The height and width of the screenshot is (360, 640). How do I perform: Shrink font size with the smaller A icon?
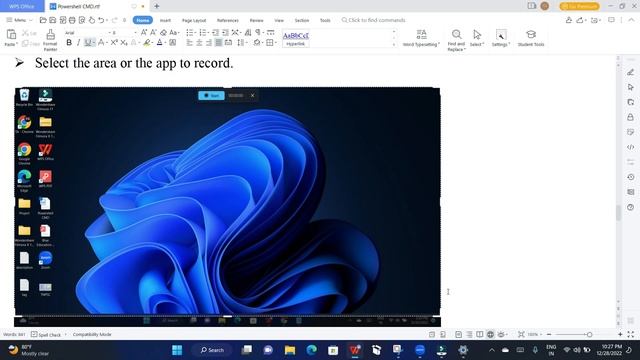[153, 32]
